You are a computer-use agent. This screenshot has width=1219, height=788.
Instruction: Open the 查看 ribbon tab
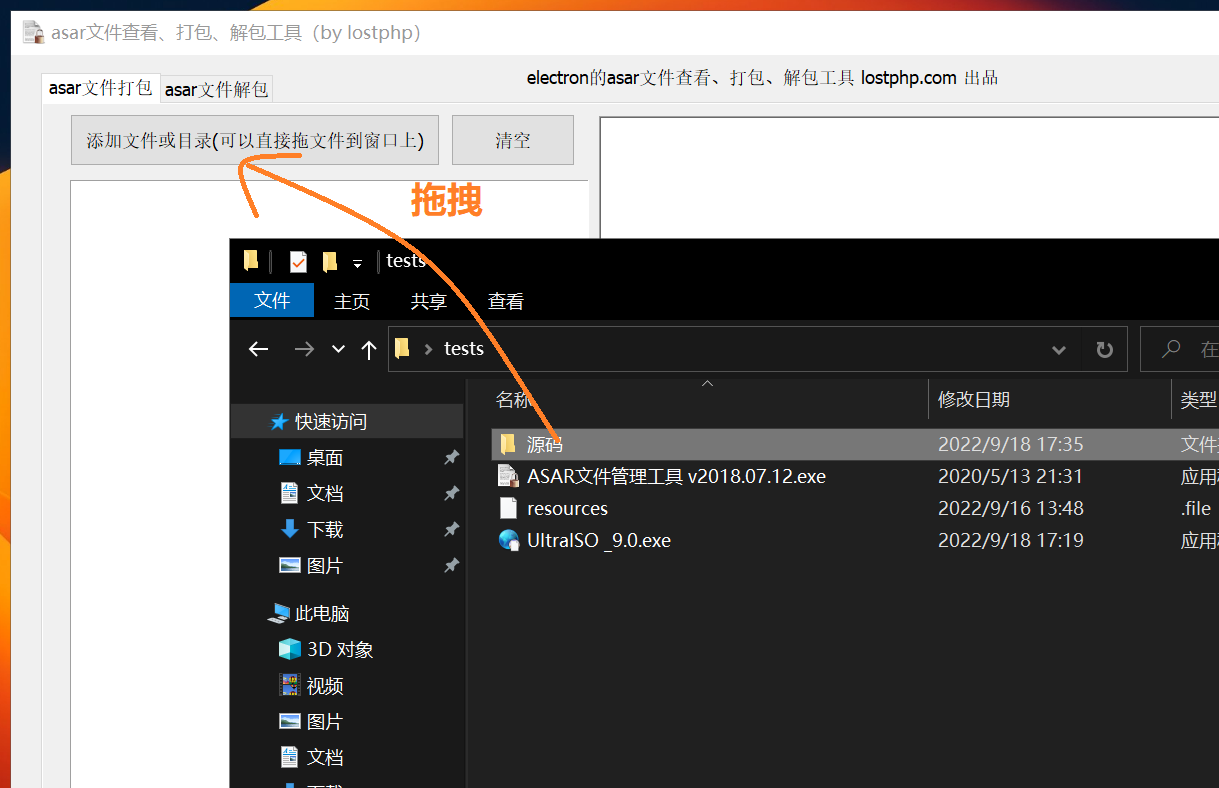point(506,301)
